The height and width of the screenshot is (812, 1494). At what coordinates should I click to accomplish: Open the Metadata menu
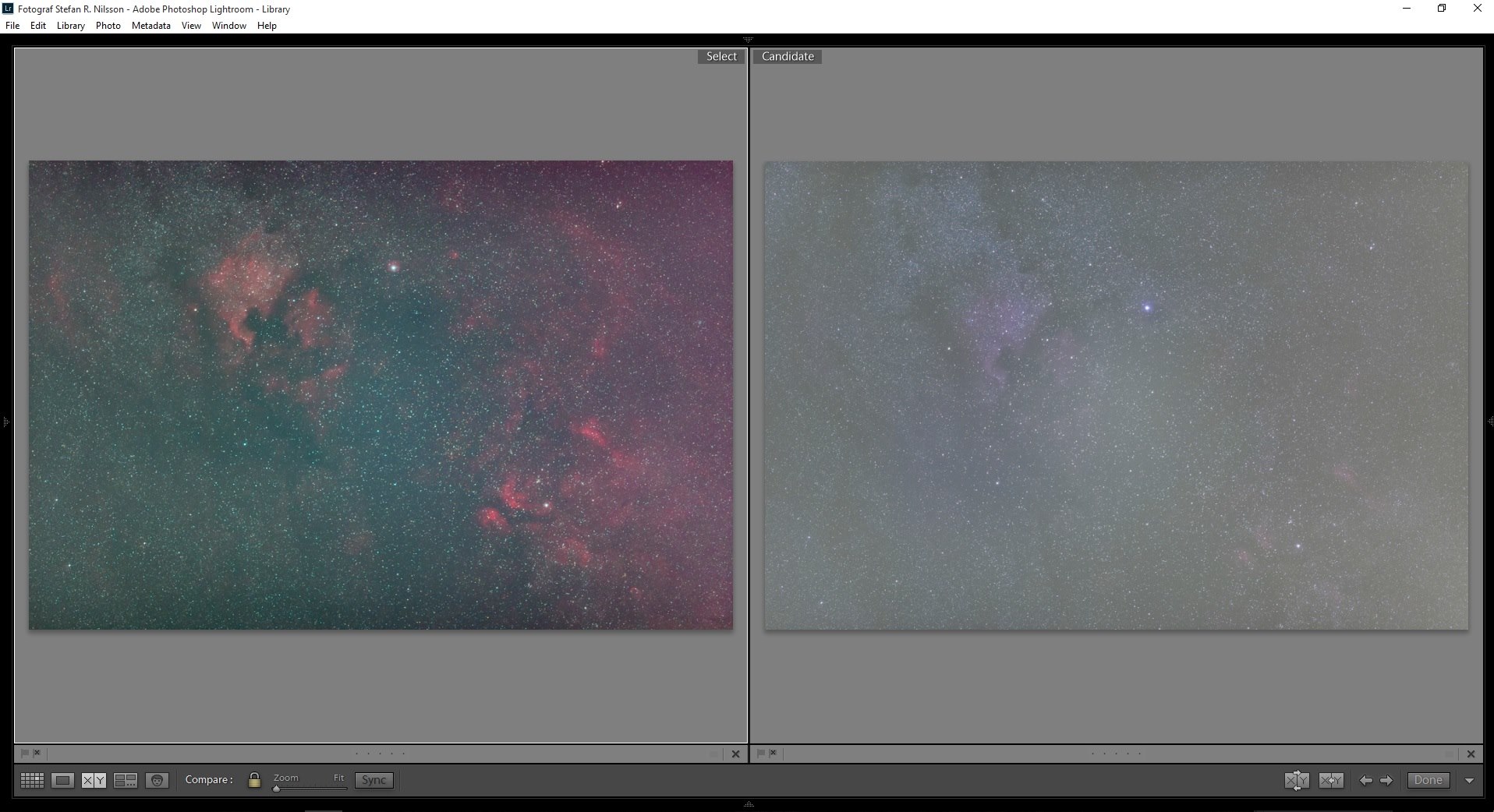click(150, 26)
